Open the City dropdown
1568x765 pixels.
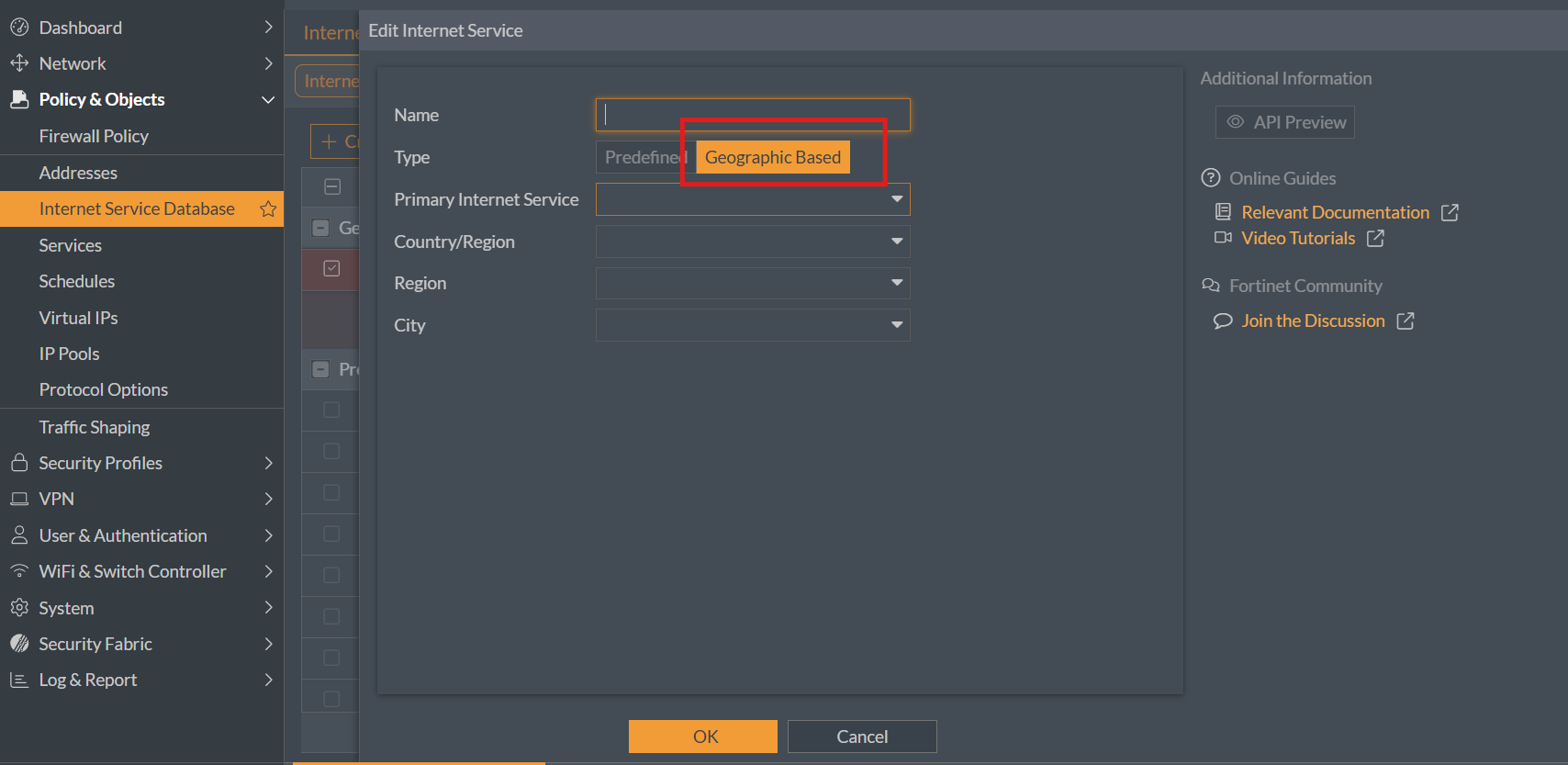[x=753, y=325]
